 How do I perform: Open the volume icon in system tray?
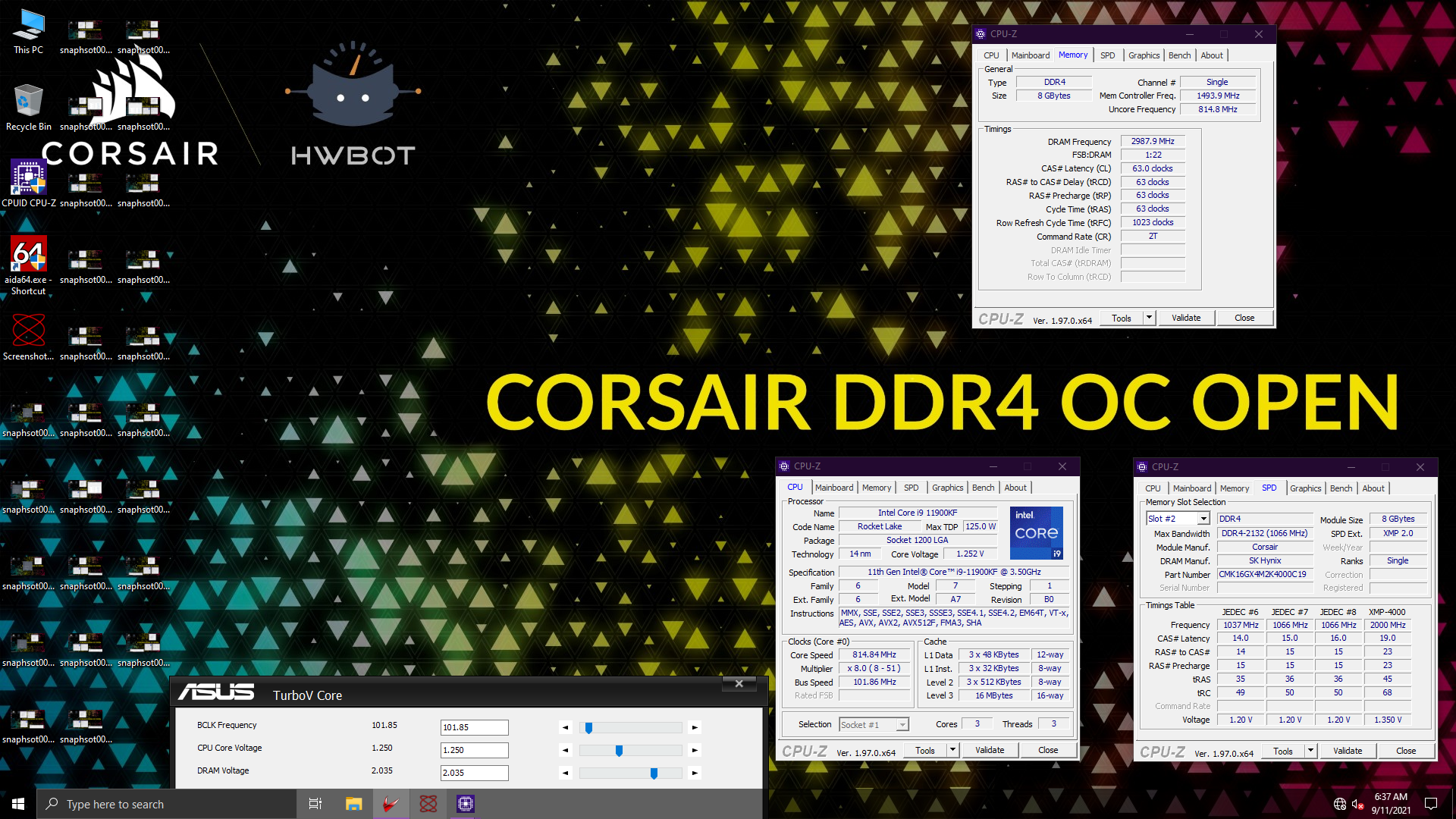click(x=1358, y=804)
